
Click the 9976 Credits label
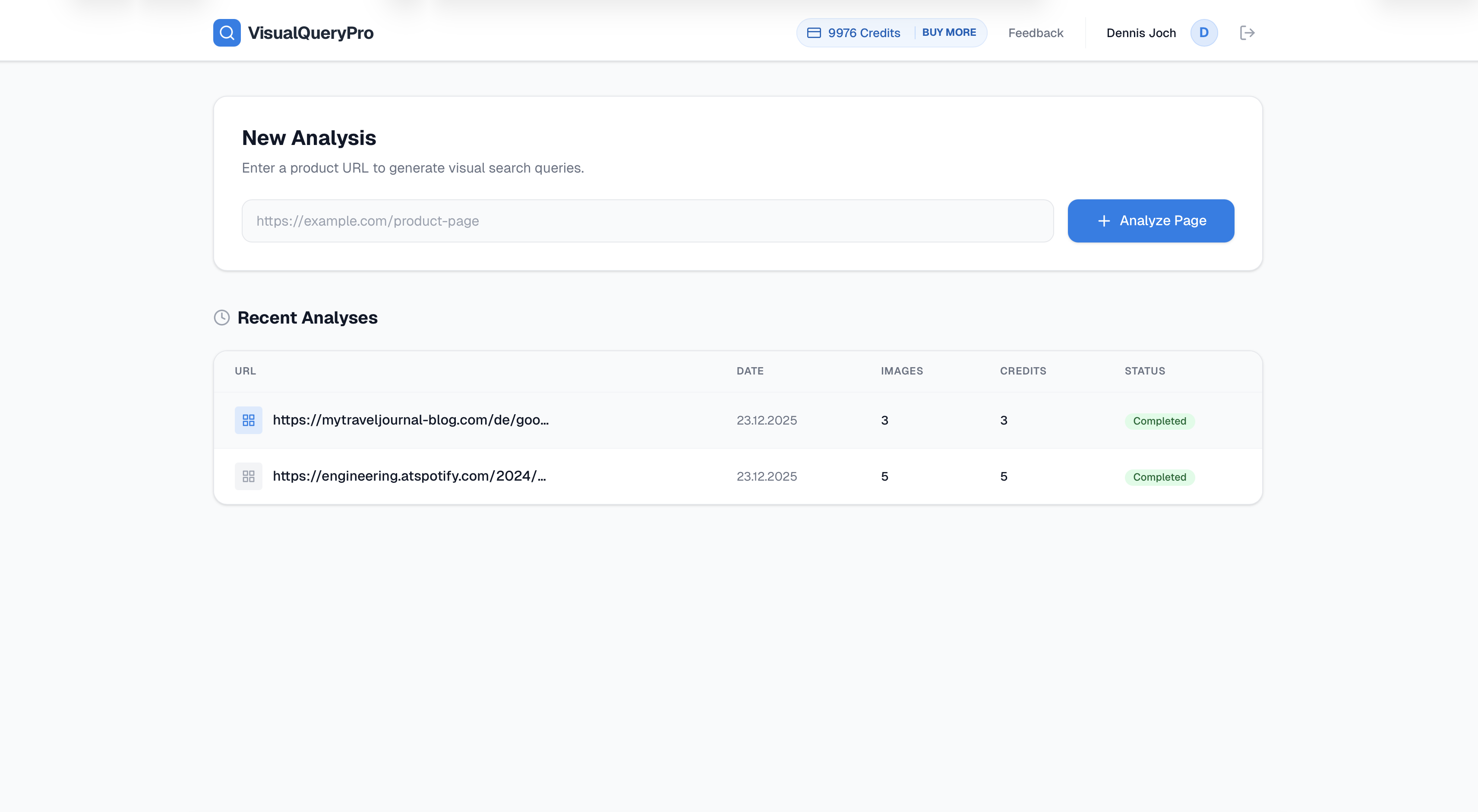point(863,33)
